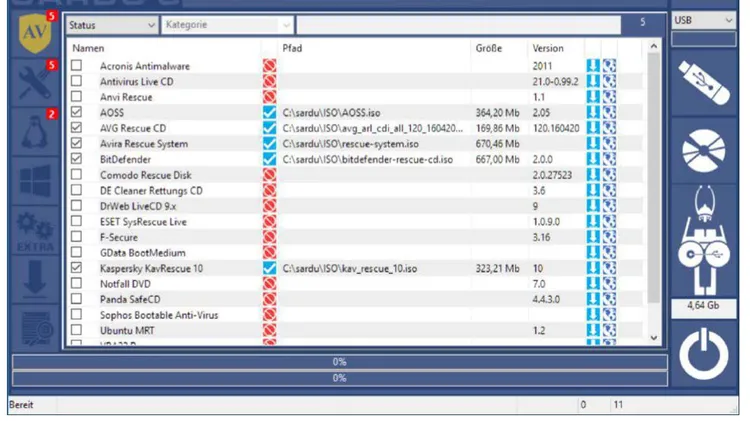Image resolution: width=750 pixels, height=421 pixels.
Task: Click the SARDU beetle mascot icon
Action: [704, 240]
